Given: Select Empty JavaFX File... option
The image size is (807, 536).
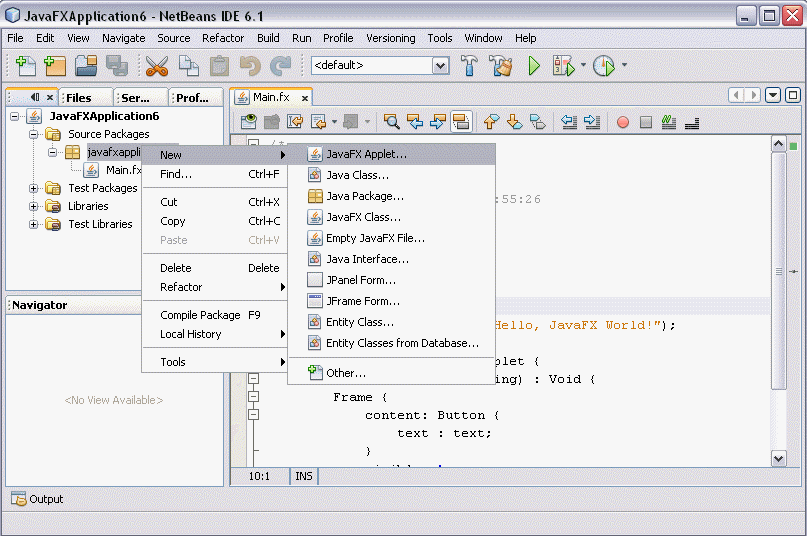Looking at the screenshot, I should pyautogui.click(x=392, y=238).
